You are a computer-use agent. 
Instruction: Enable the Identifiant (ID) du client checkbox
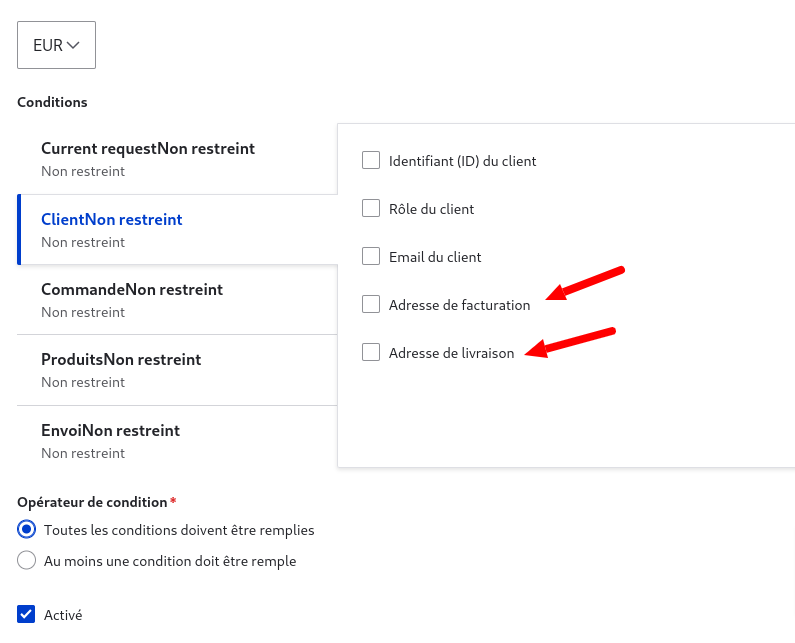[371, 160]
